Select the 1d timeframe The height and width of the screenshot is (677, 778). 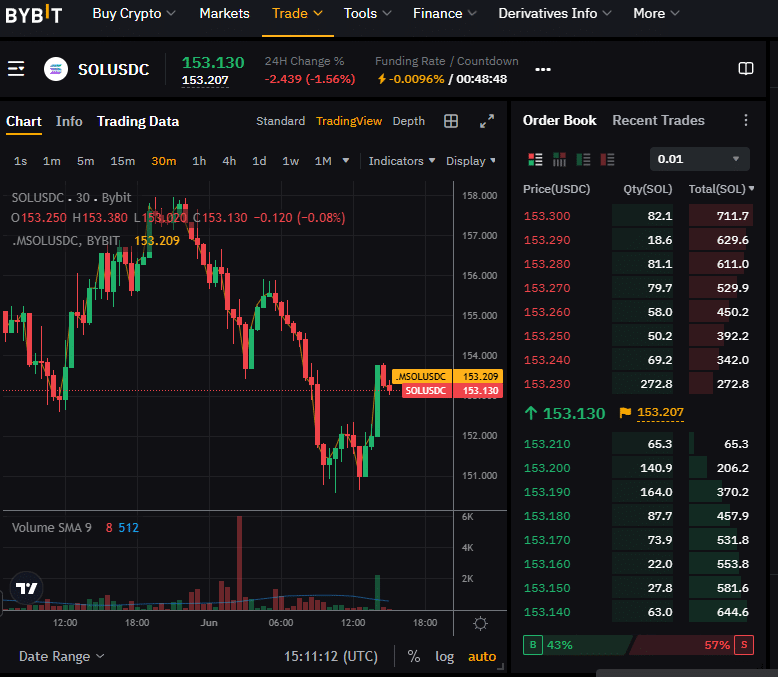(259, 161)
